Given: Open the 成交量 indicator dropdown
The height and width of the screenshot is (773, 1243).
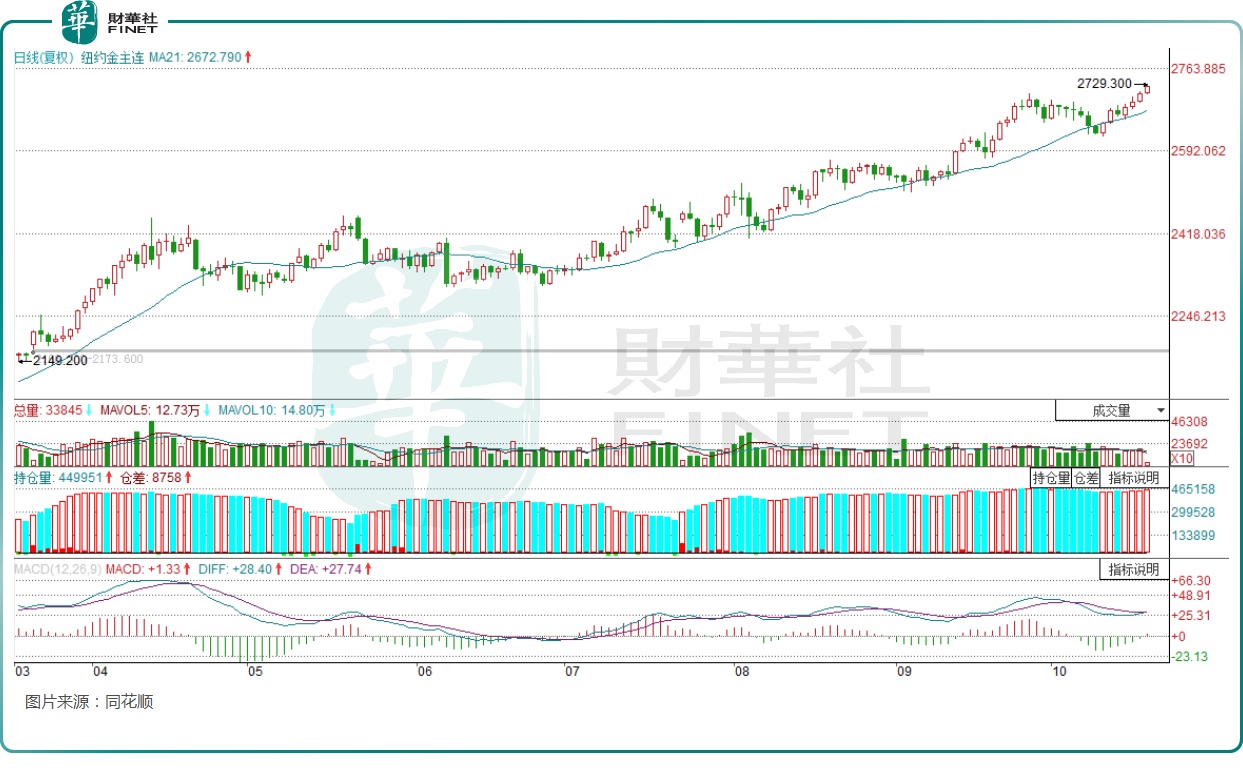Looking at the screenshot, I should click(x=1111, y=410).
